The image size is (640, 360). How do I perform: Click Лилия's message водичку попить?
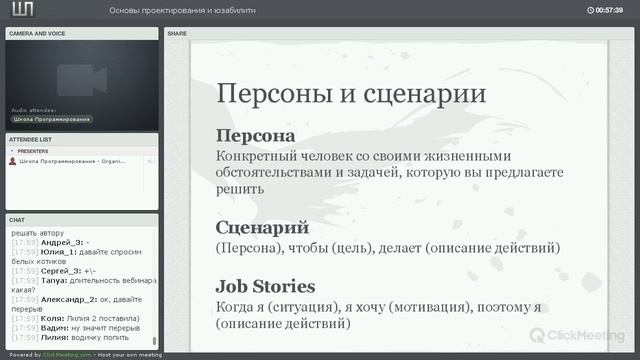click(x=70, y=338)
